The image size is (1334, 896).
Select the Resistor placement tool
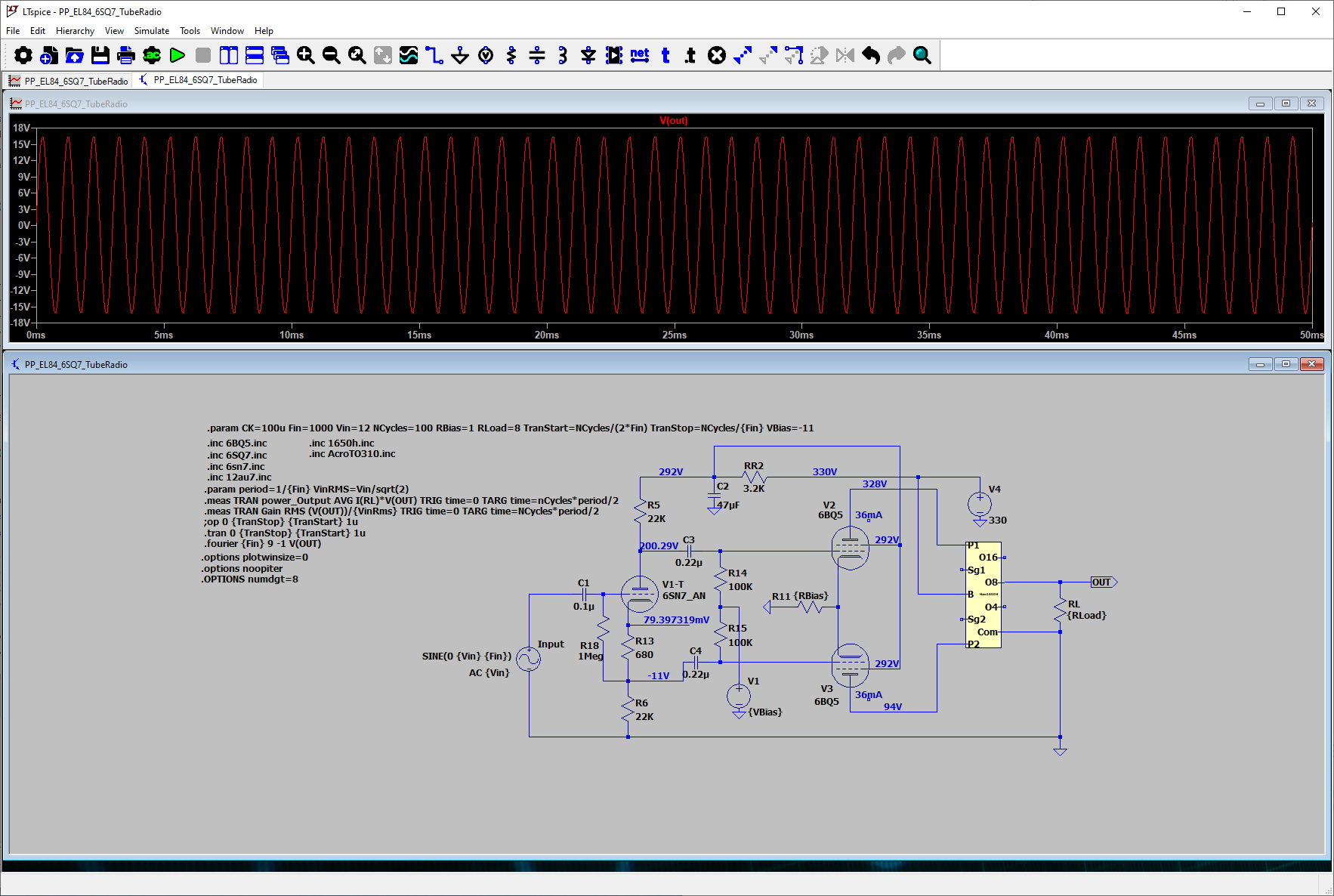click(x=511, y=55)
